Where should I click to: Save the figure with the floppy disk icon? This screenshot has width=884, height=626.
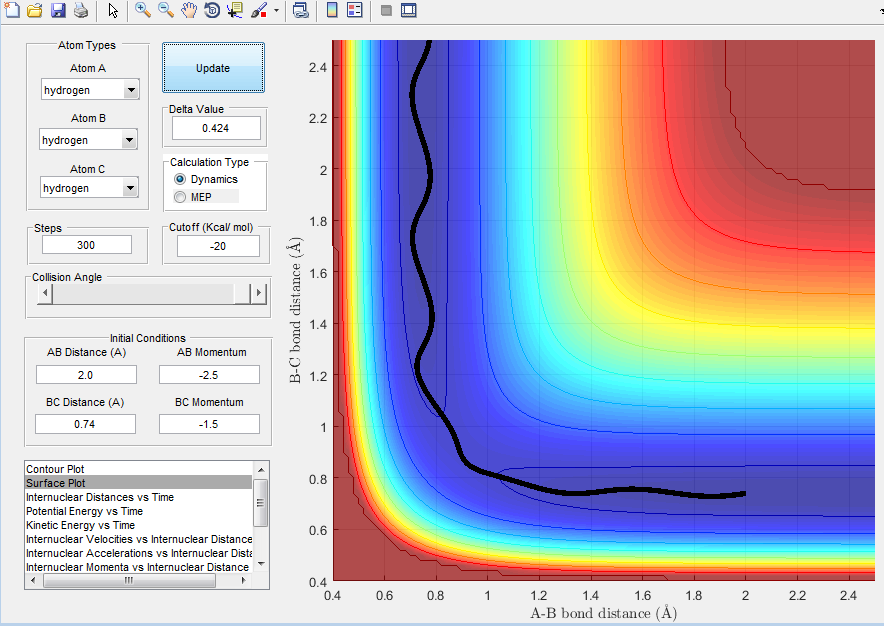pyautogui.click(x=58, y=11)
